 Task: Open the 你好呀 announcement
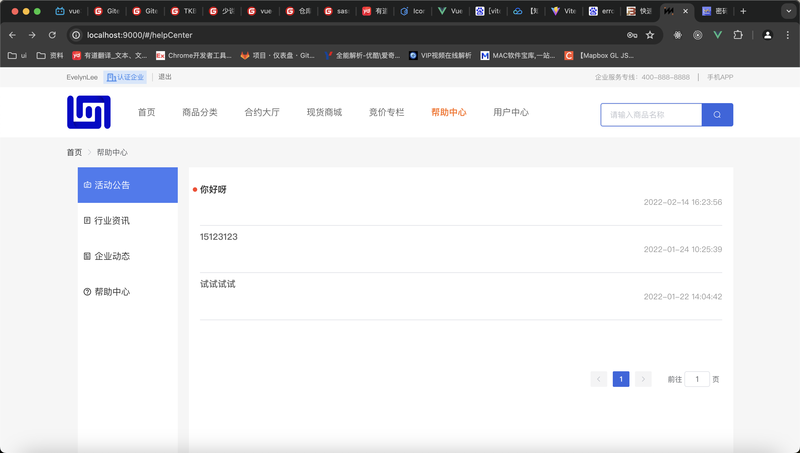tap(213, 189)
